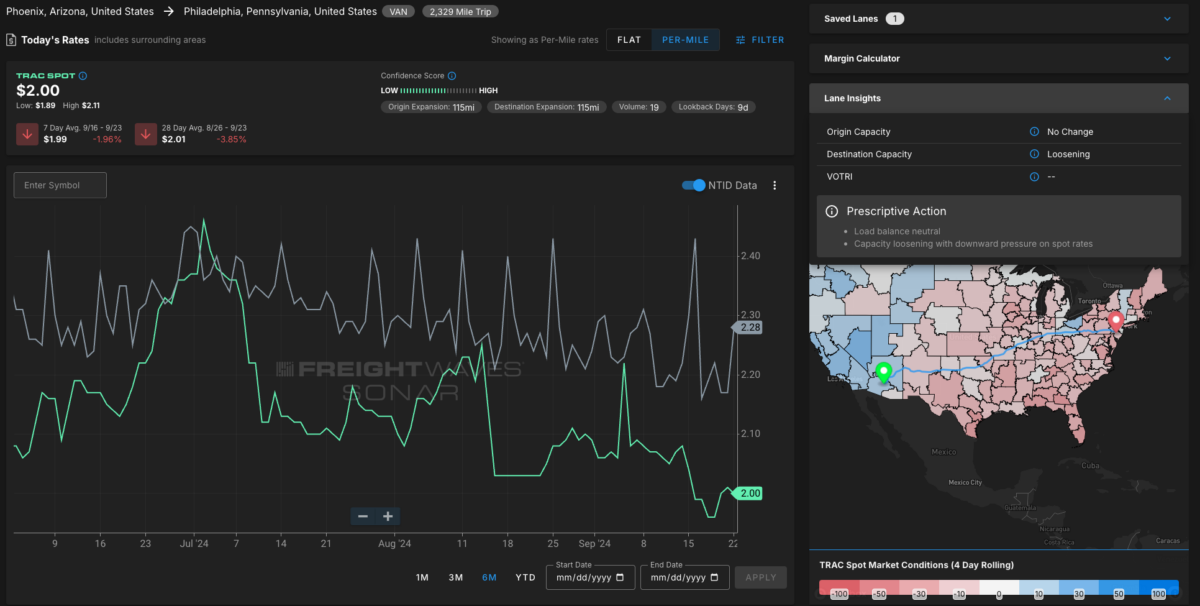
Task: Expand the Margin Calculator panel
Action: [x=1166, y=59]
